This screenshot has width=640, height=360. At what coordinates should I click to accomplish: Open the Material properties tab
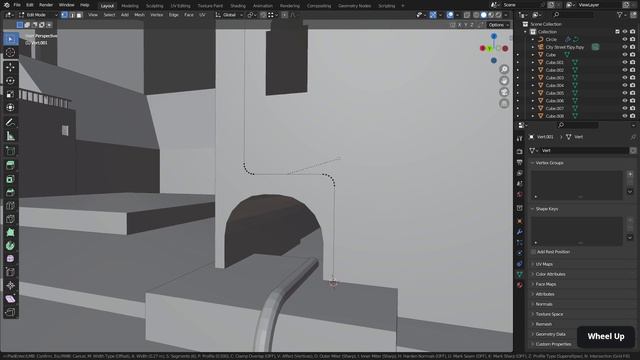[520, 285]
